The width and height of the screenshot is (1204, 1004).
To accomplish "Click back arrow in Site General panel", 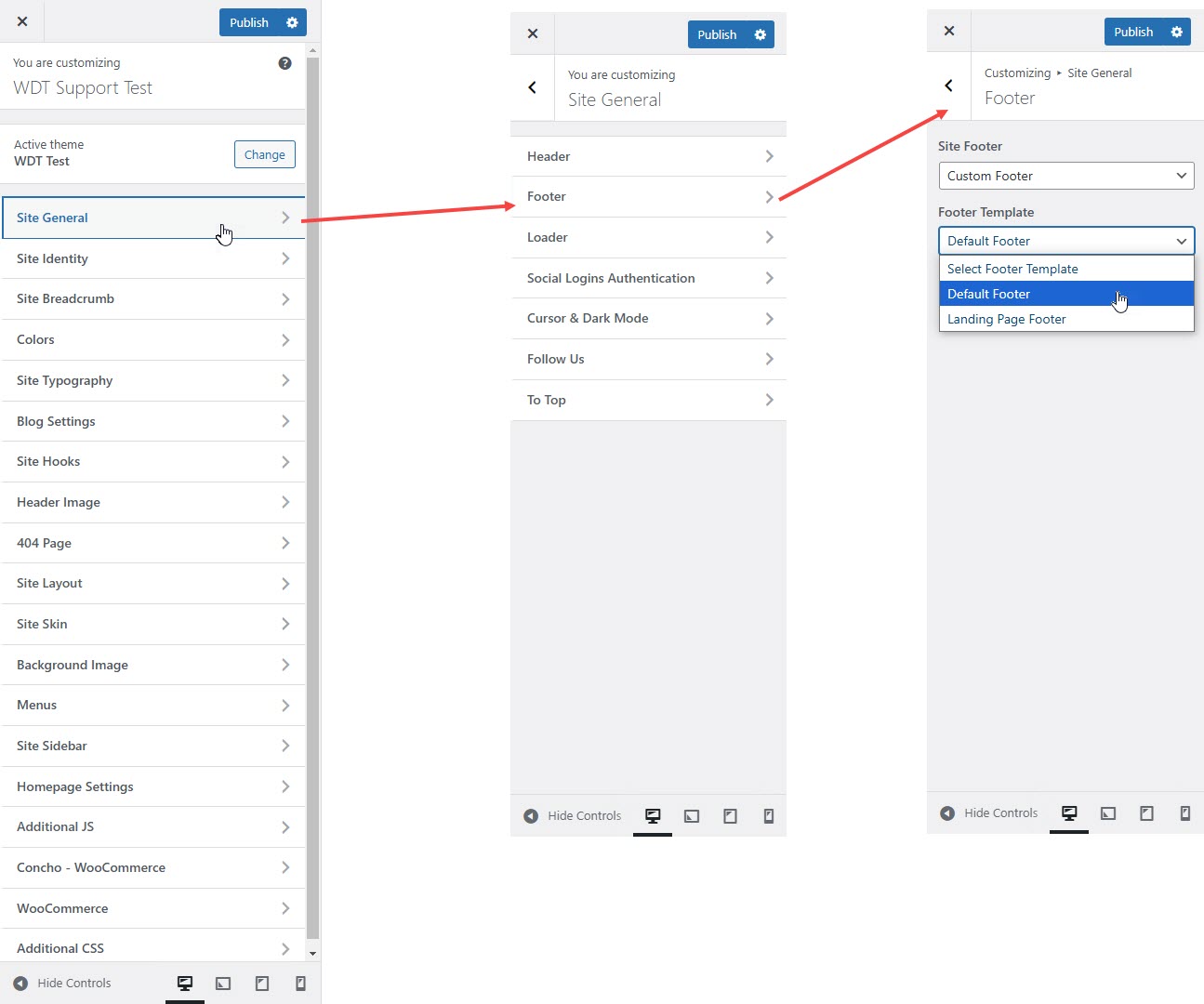I will click(532, 87).
